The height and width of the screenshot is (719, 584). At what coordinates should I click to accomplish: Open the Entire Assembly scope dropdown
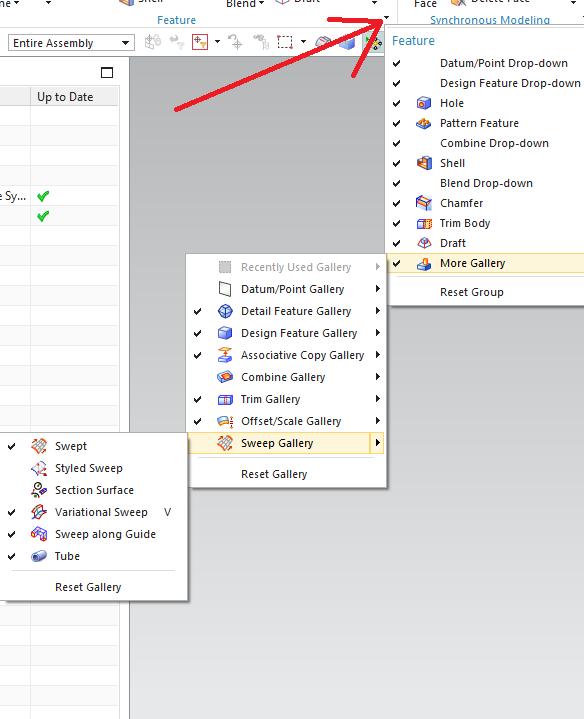point(125,43)
